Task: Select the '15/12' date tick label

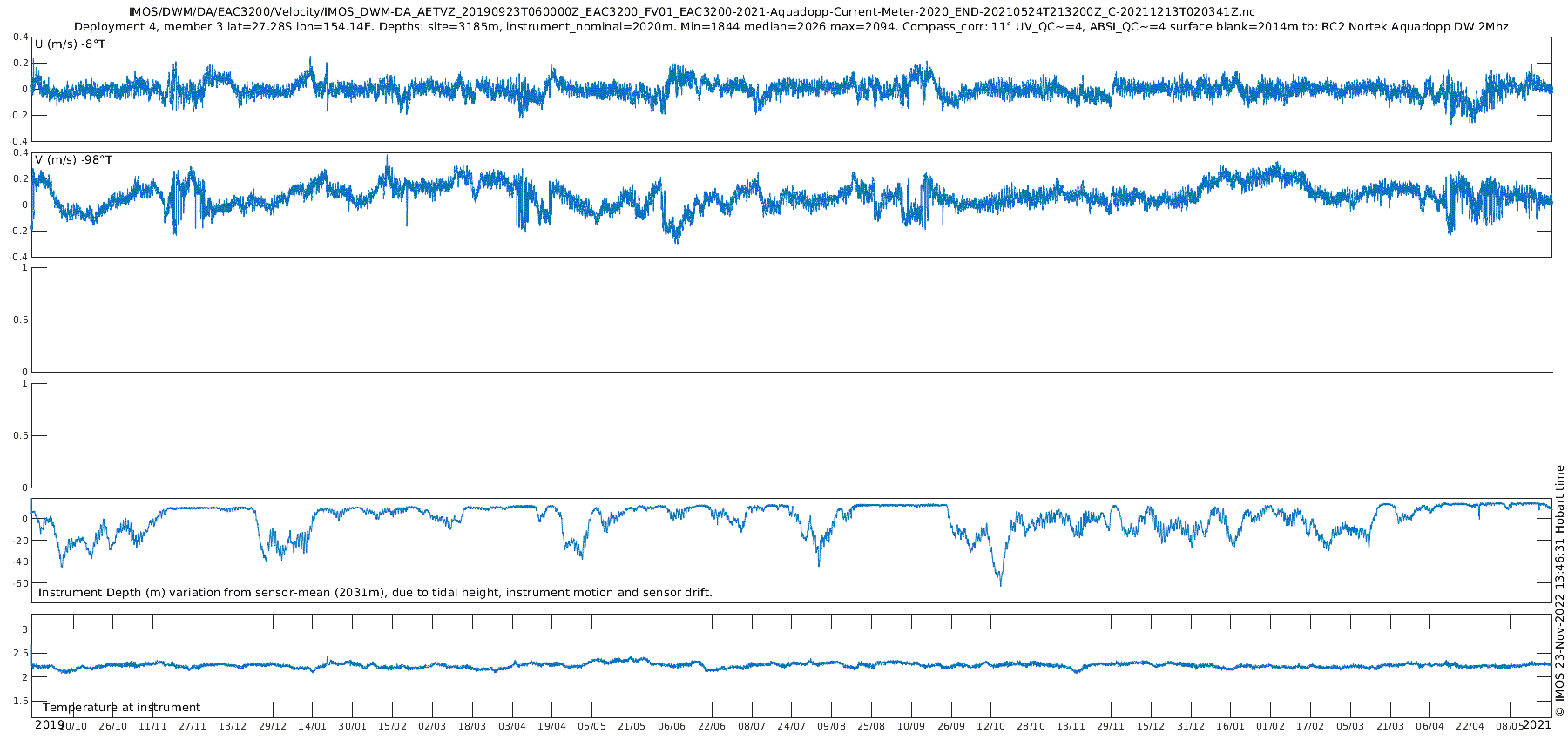Action: click(x=1151, y=726)
